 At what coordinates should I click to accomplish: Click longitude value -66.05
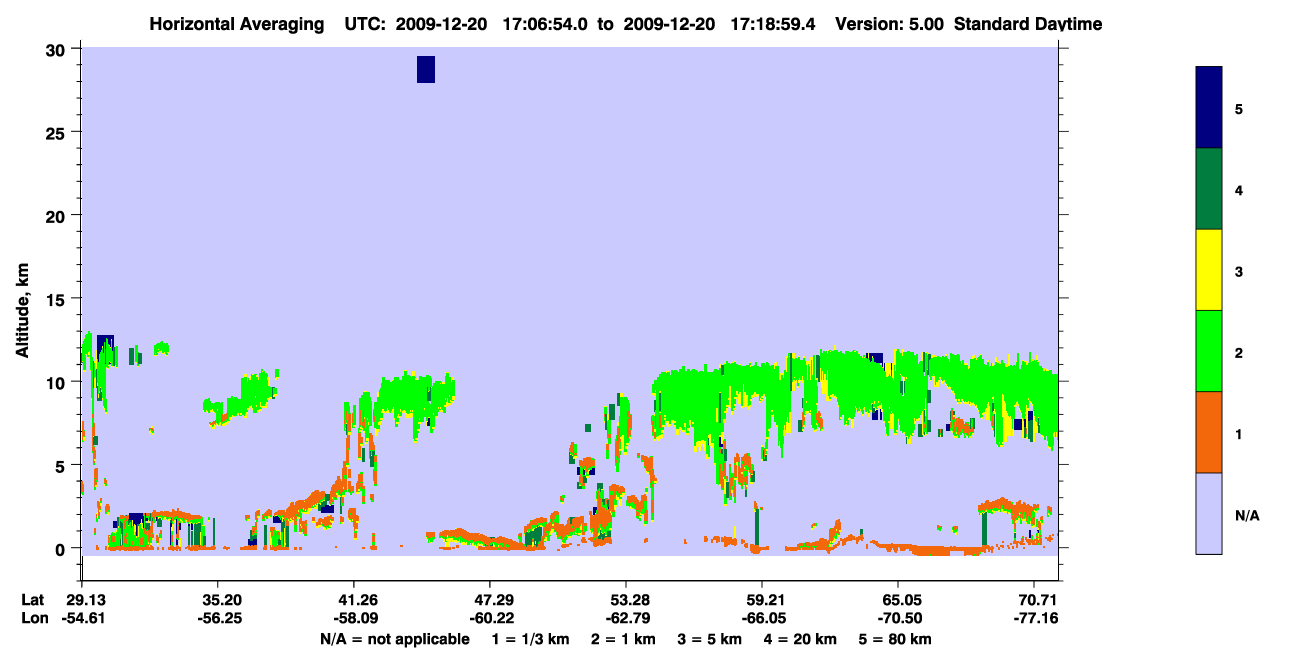[x=762, y=619]
